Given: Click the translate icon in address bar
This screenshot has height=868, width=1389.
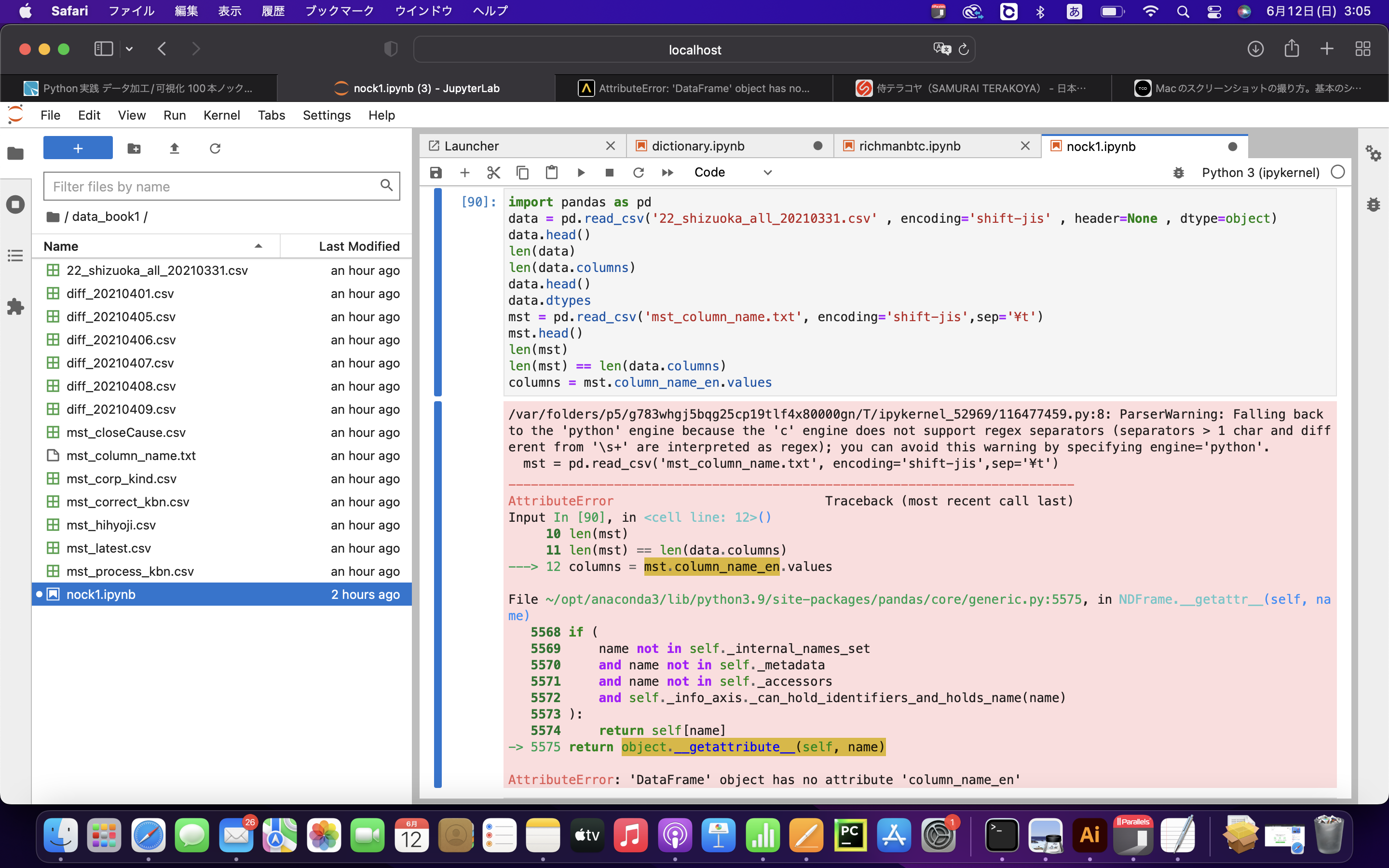Looking at the screenshot, I should click(942, 49).
